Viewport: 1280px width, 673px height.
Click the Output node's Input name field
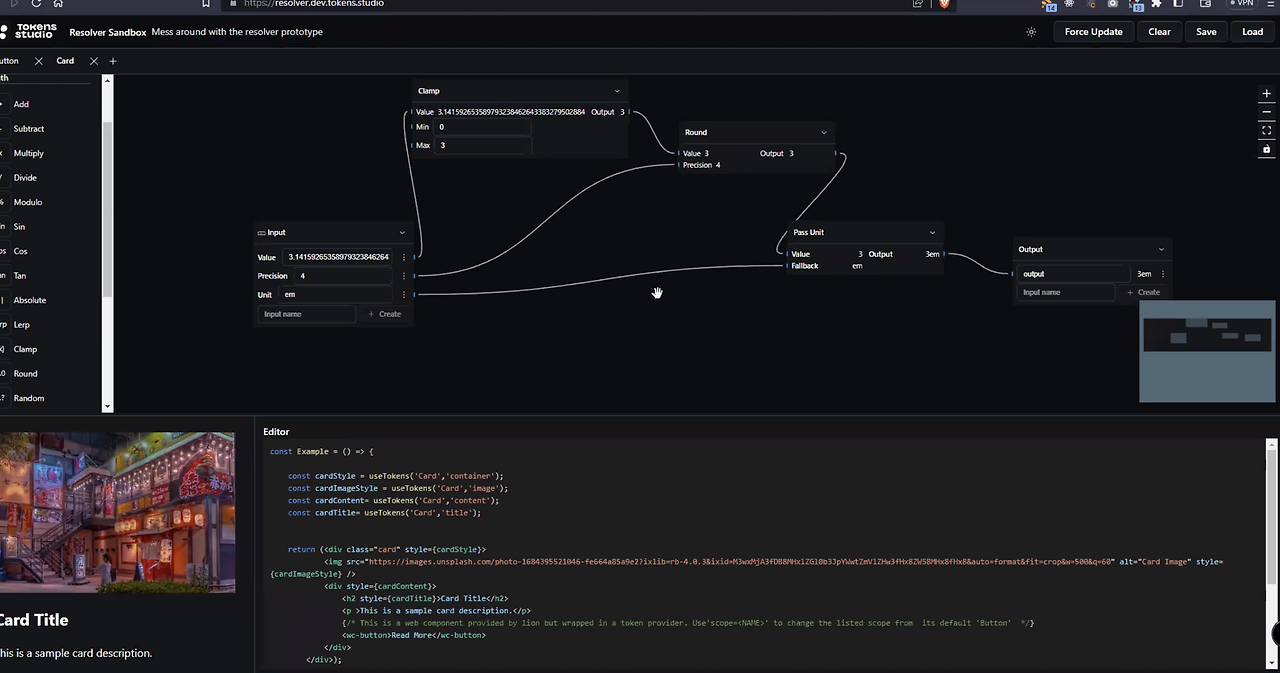pyautogui.click(x=1066, y=292)
